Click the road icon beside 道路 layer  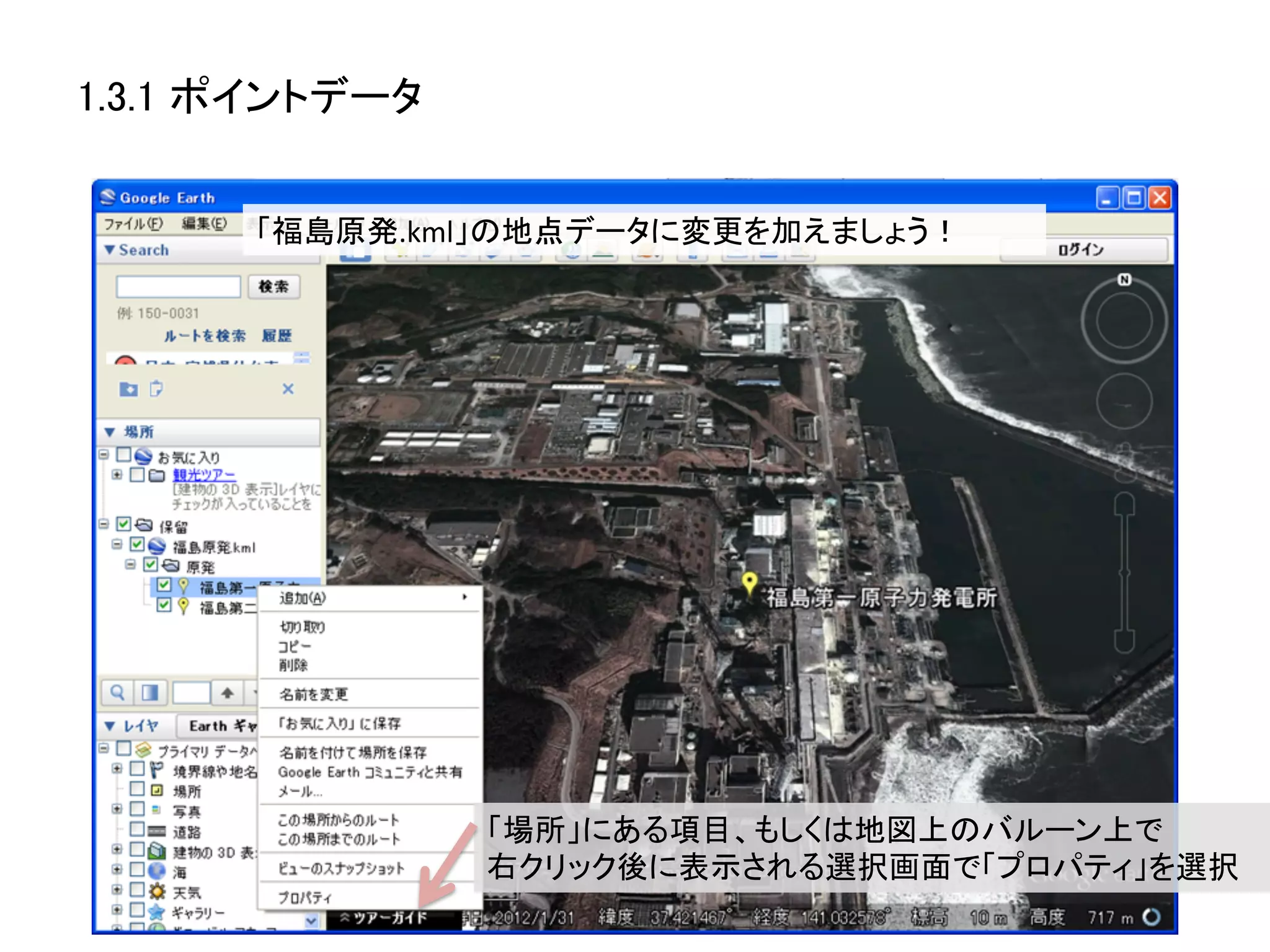tap(157, 831)
